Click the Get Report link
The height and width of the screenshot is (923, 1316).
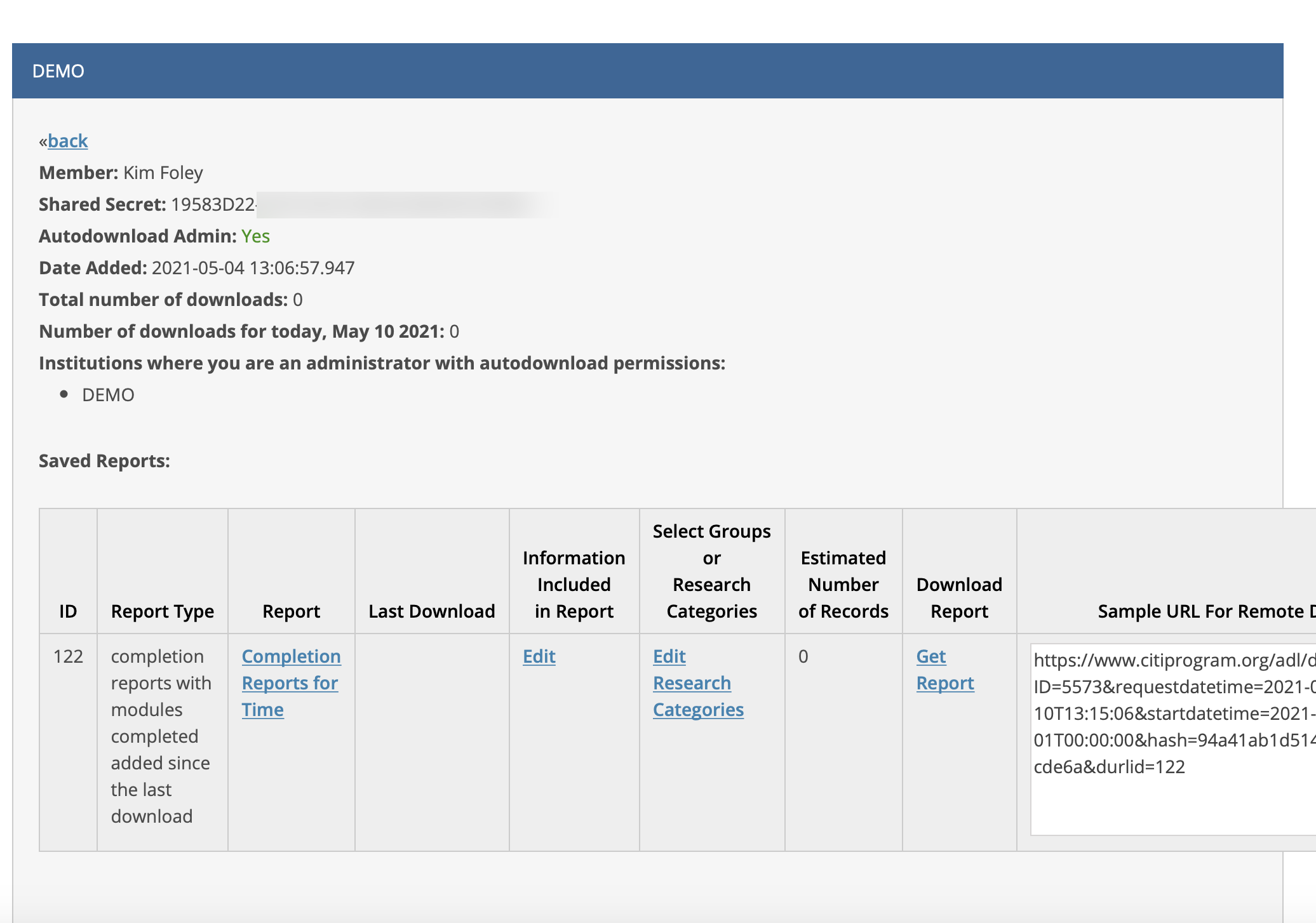point(945,670)
